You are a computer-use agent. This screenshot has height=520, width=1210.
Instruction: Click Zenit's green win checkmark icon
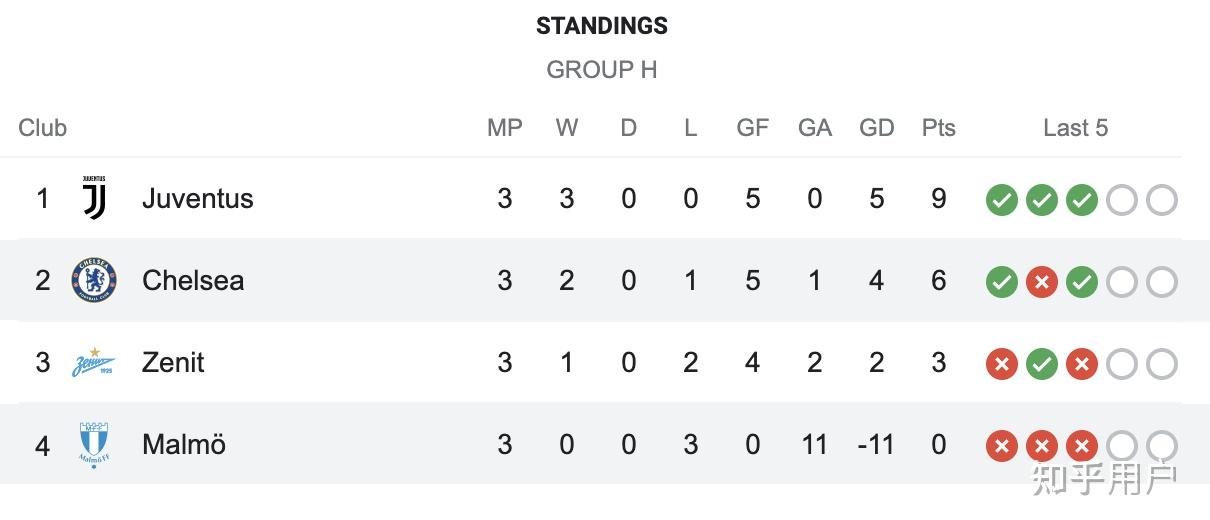click(1041, 364)
